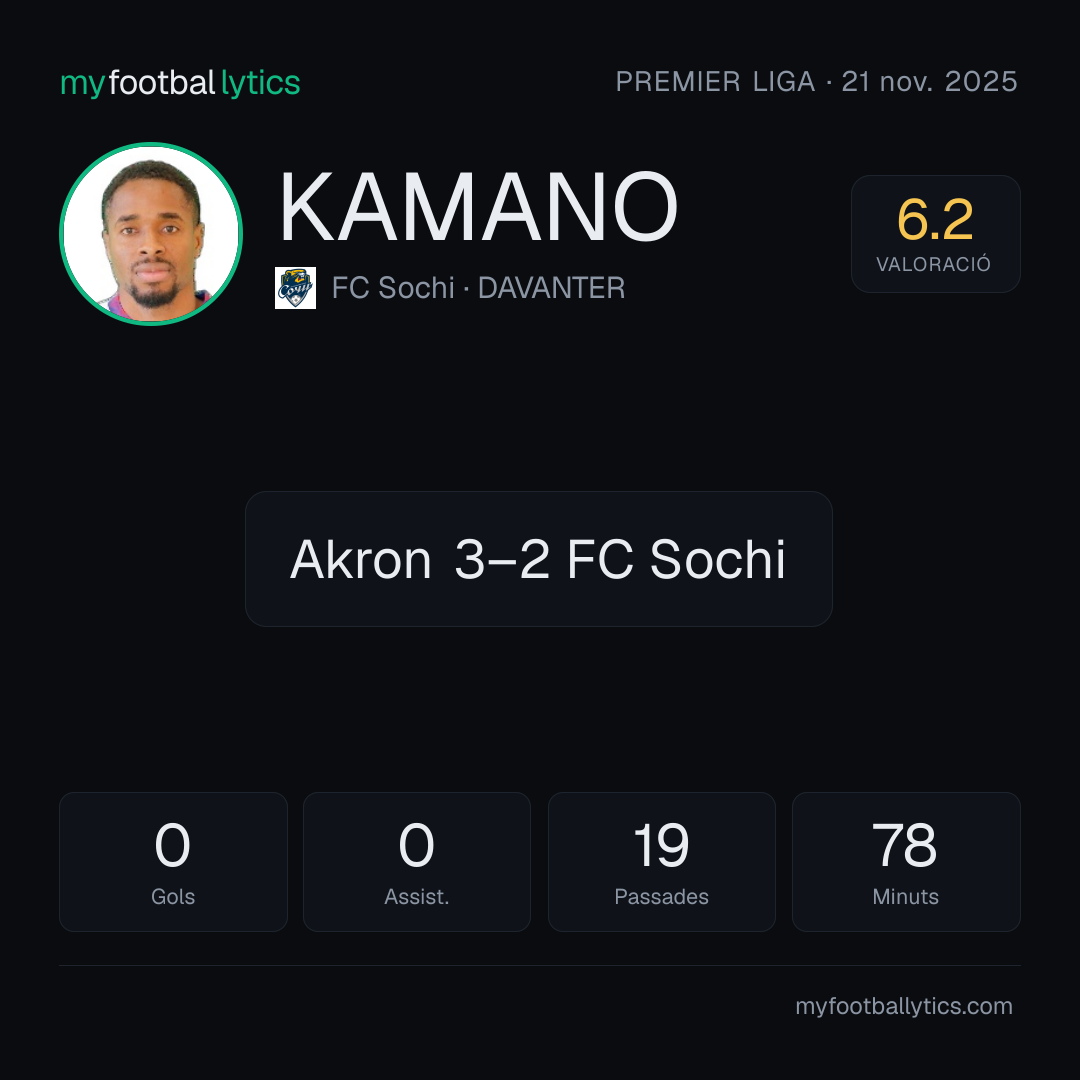Screen dimensions: 1080x1080
Task: Select the Assist. stat tile
Action: click(x=417, y=862)
